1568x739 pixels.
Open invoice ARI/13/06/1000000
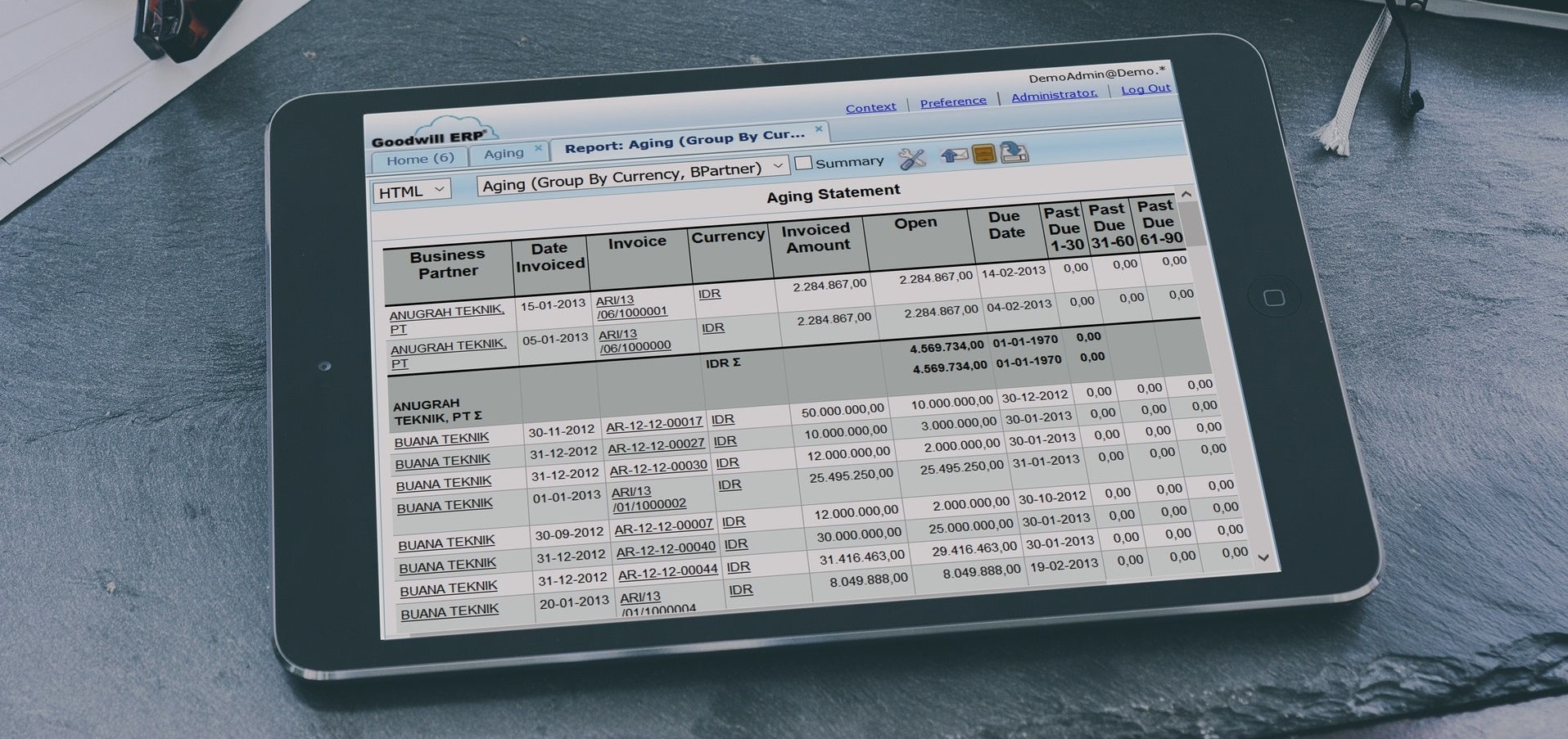(x=635, y=340)
